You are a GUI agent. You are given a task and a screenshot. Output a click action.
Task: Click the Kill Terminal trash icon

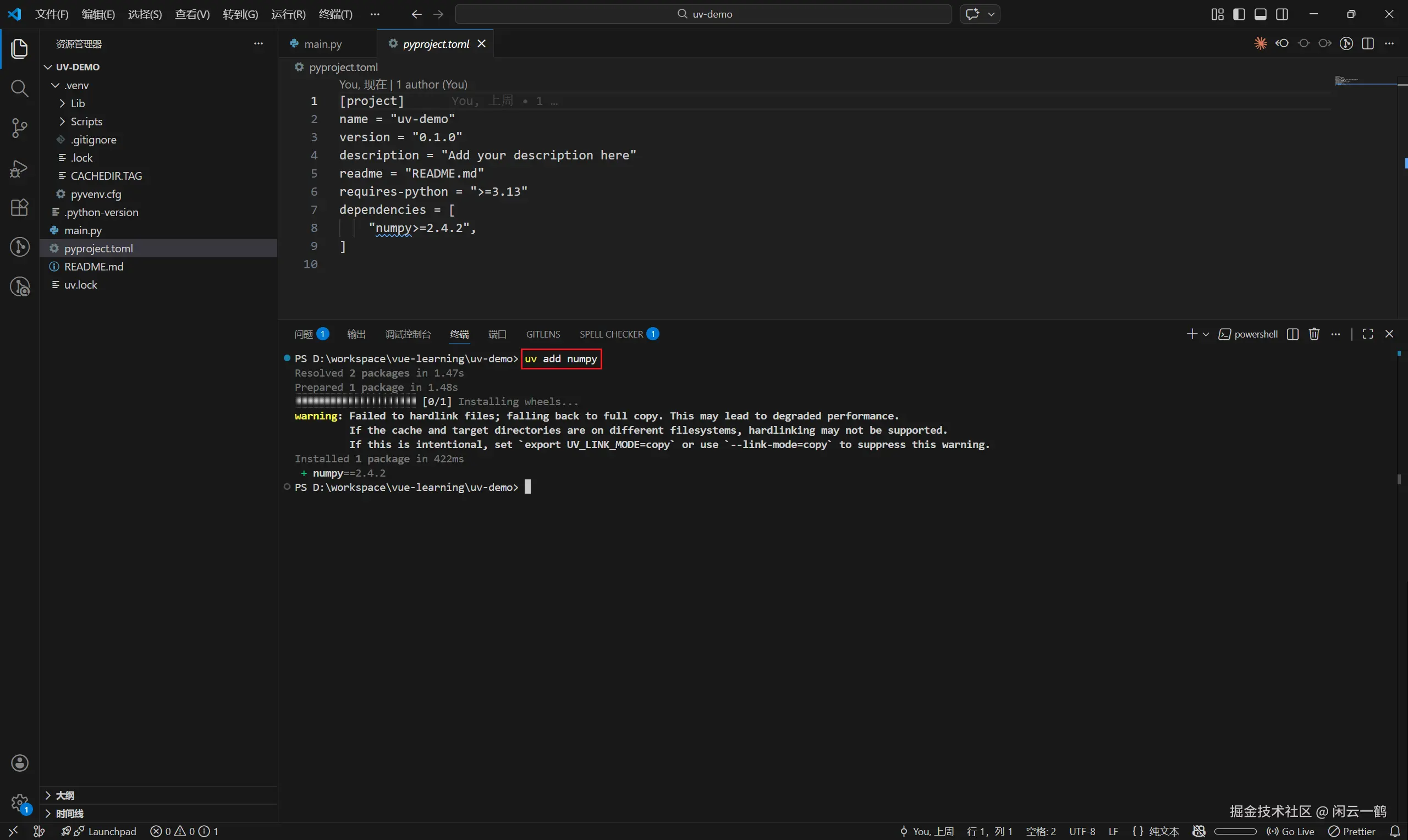[1314, 334]
